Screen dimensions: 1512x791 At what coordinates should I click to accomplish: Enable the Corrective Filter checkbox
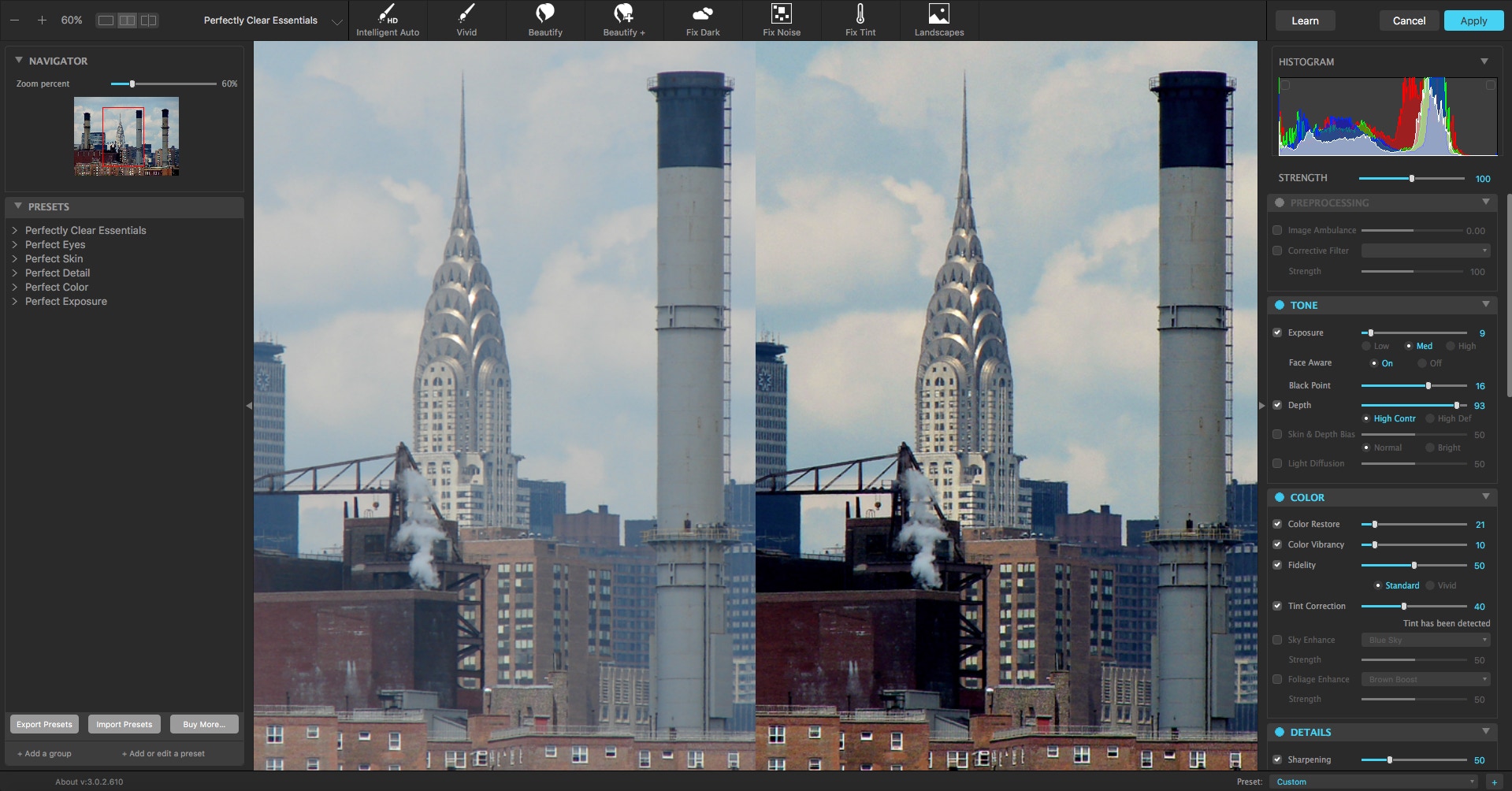1277,251
